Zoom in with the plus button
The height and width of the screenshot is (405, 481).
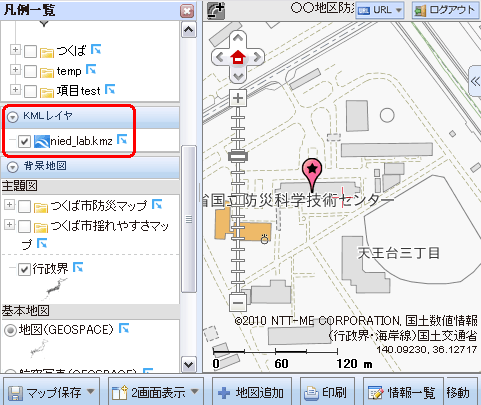pos(238,98)
